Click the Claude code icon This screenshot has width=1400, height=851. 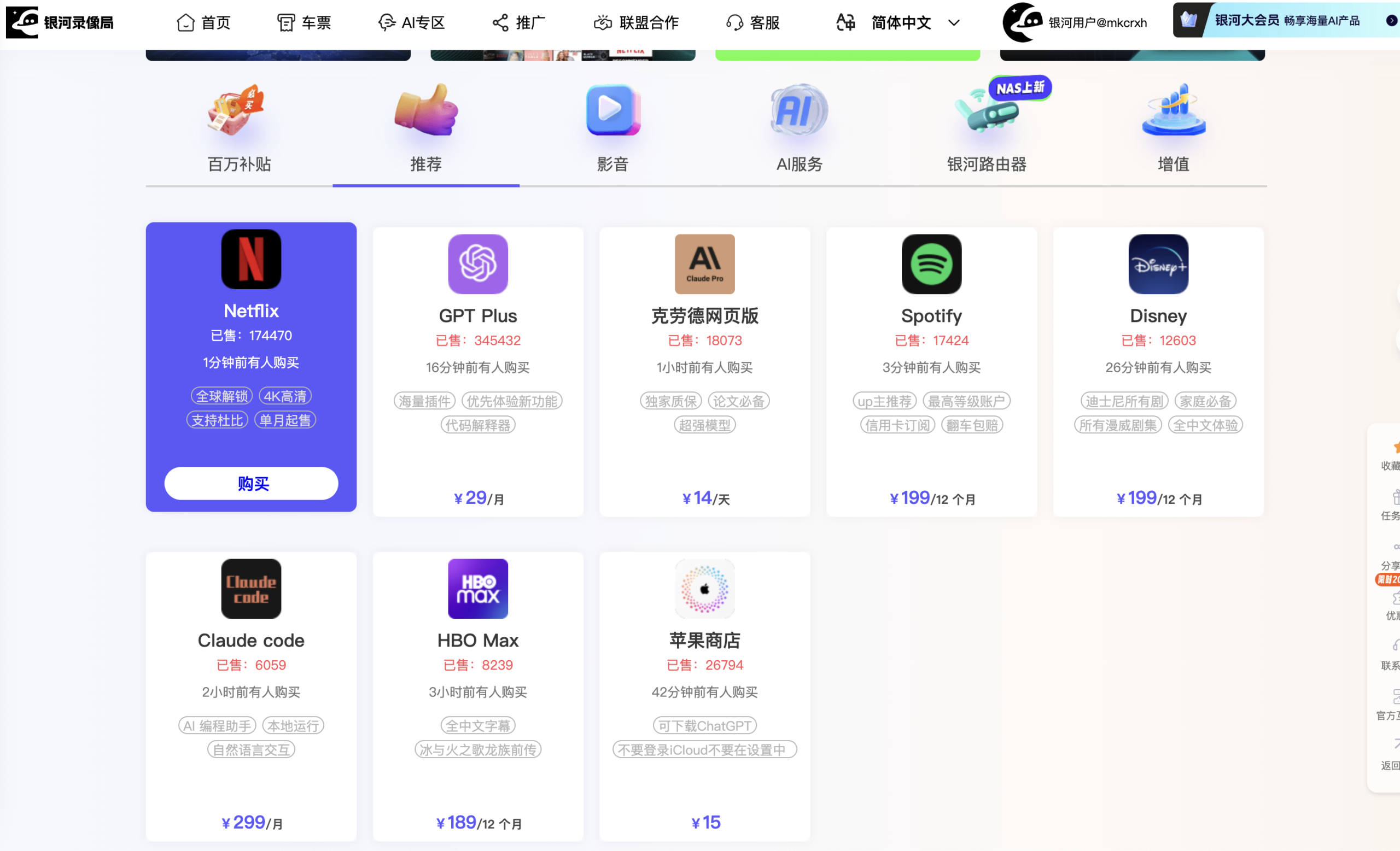(251, 589)
